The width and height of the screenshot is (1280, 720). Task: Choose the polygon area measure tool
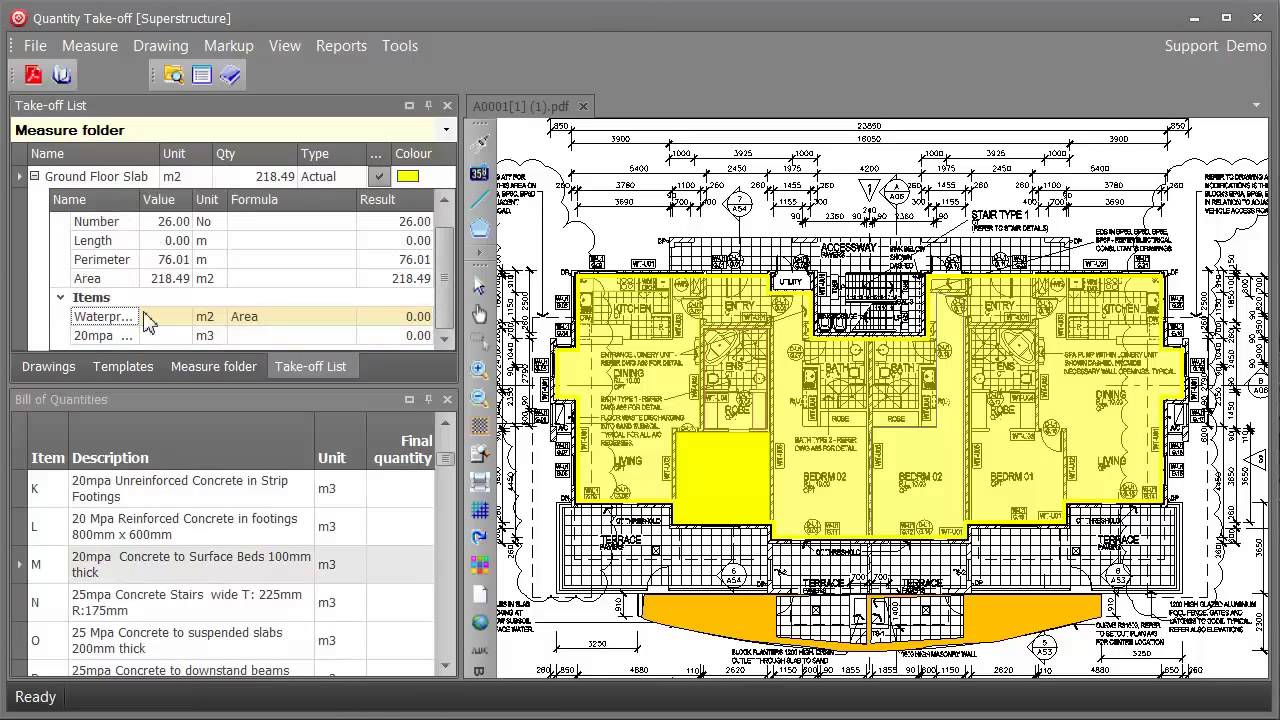point(480,228)
